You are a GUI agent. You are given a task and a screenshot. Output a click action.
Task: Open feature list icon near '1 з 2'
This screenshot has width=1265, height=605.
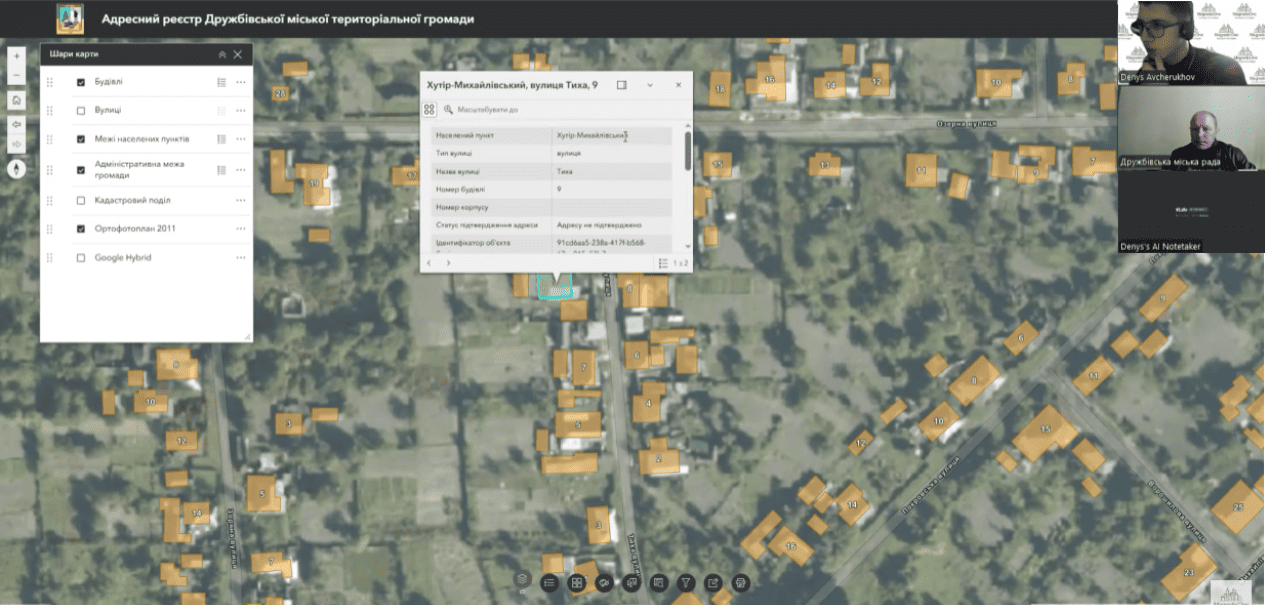tap(663, 263)
